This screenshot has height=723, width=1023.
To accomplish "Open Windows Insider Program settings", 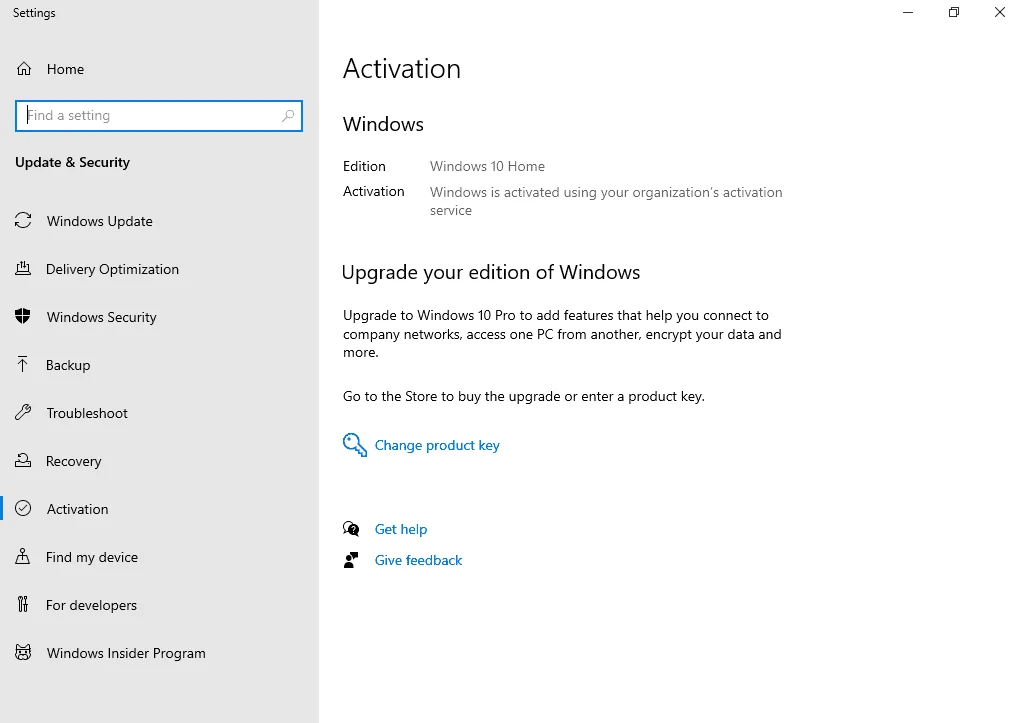I will pos(159,653).
